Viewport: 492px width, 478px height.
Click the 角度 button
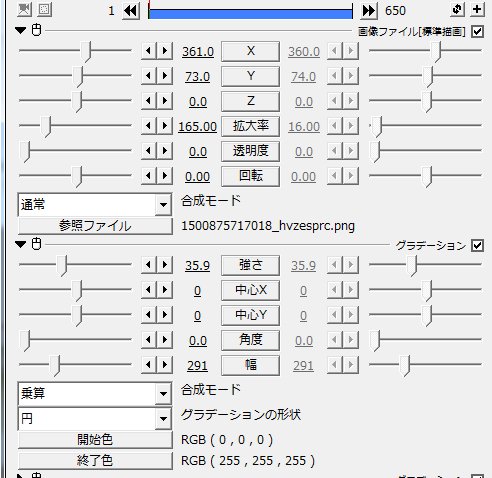250,340
